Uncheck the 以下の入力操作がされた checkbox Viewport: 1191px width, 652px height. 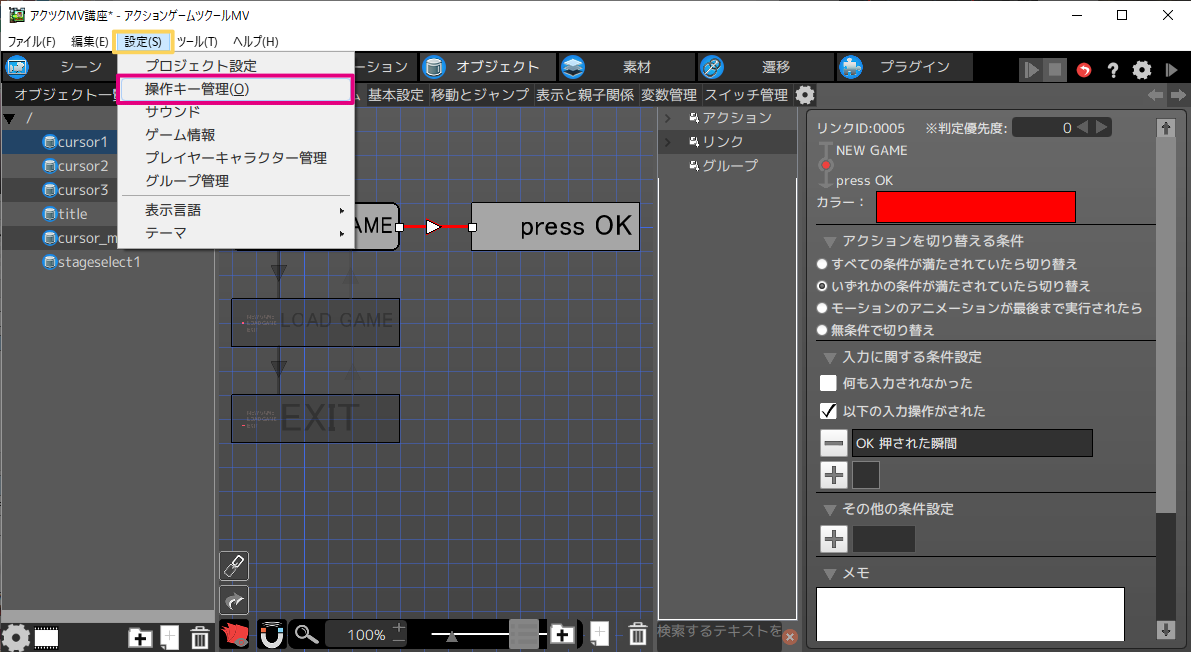(x=828, y=411)
